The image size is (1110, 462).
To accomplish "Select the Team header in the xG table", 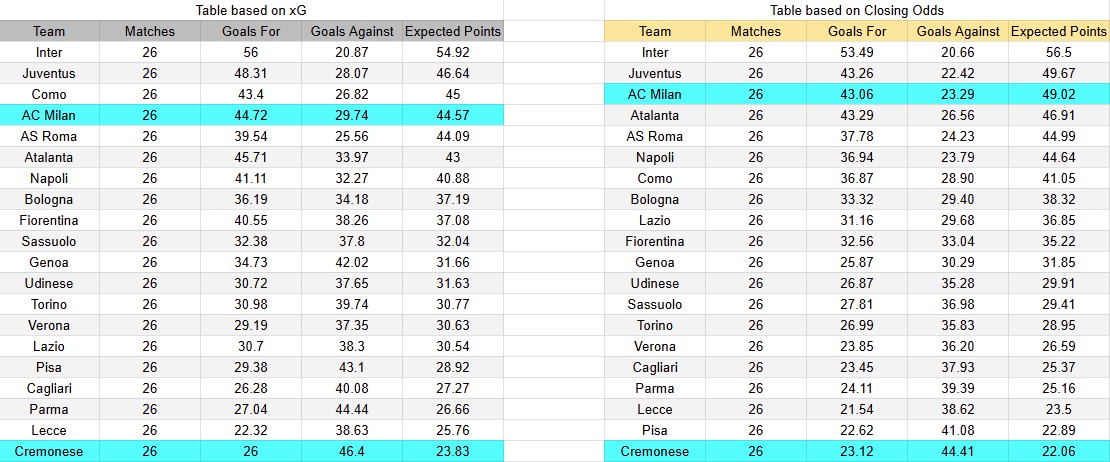I will click(49, 31).
